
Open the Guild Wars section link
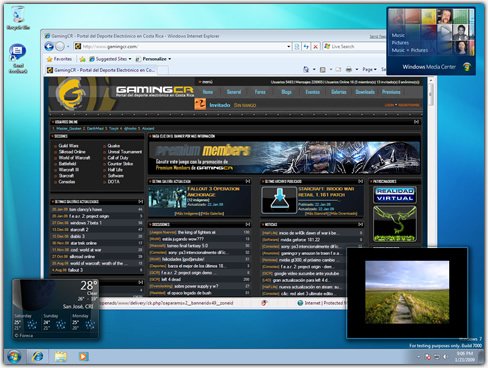tap(68, 146)
